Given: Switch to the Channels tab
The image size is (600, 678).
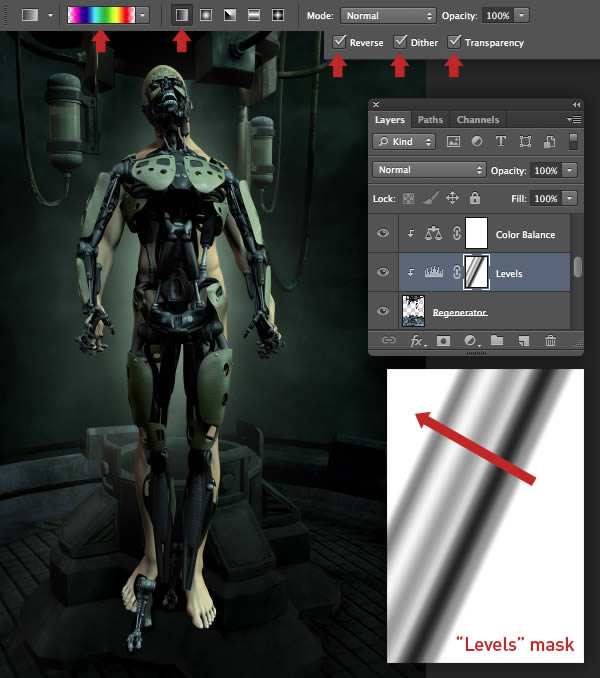Looking at the screenshot, I should point(478,120).
